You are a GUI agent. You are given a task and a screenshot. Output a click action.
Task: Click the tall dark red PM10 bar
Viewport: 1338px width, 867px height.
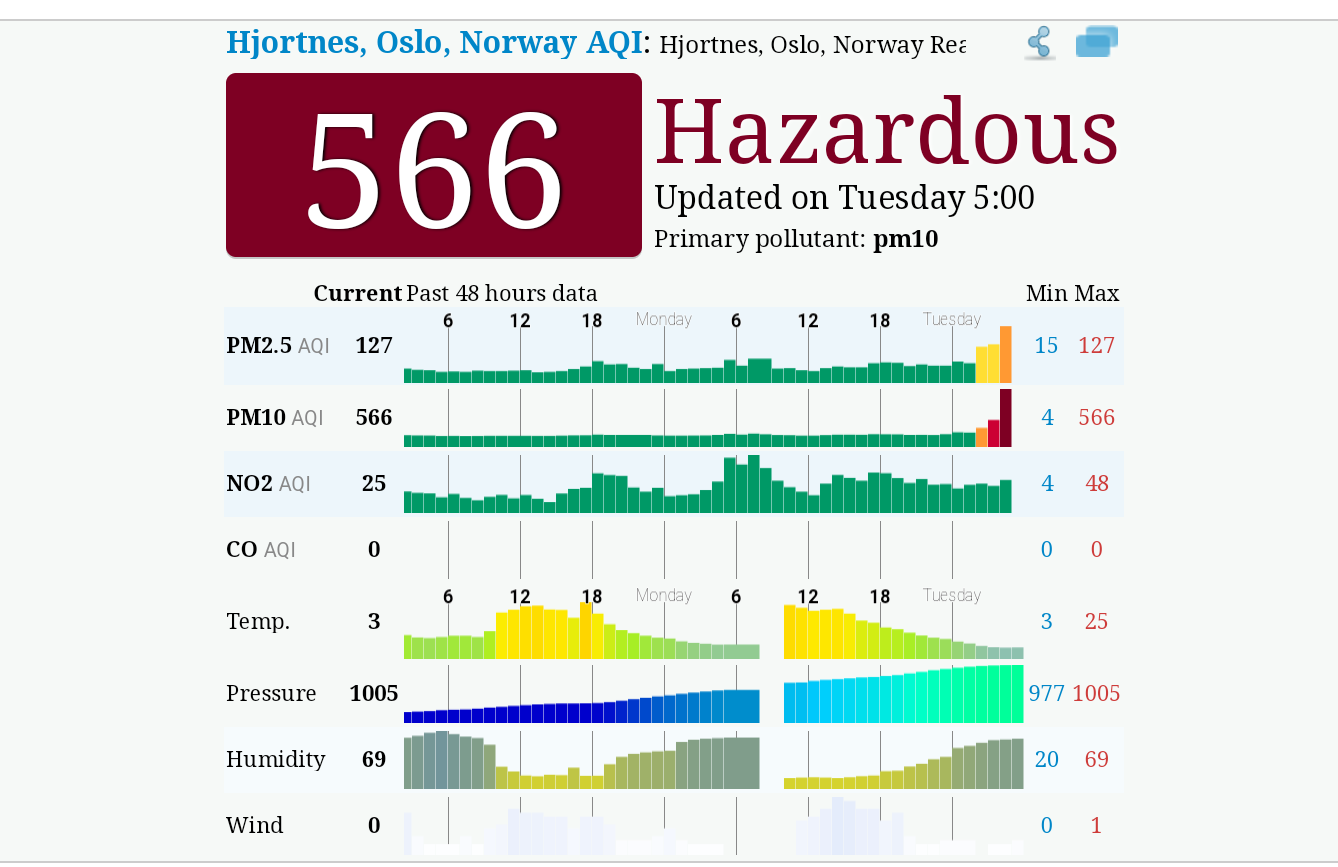(x=1005, y=418)
